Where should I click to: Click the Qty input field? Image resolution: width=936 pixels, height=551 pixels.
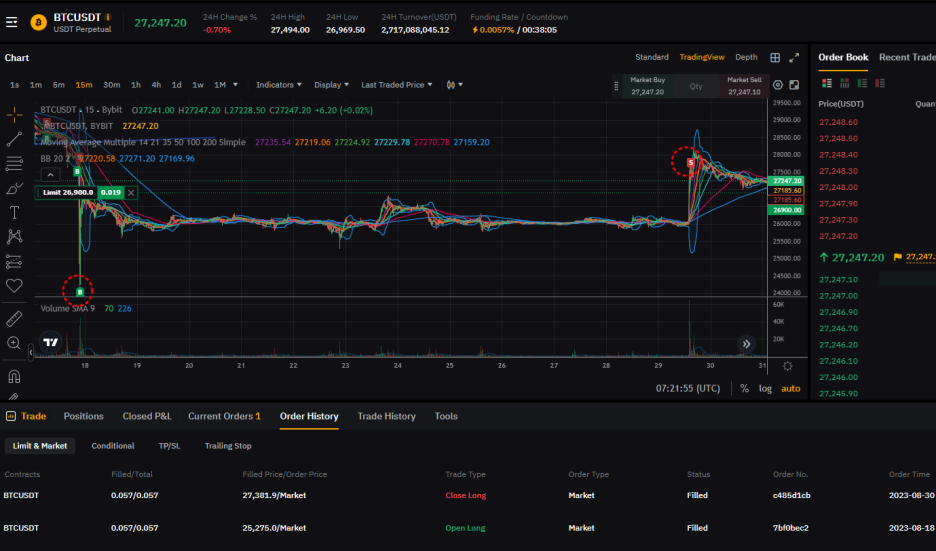coord(696,86)
